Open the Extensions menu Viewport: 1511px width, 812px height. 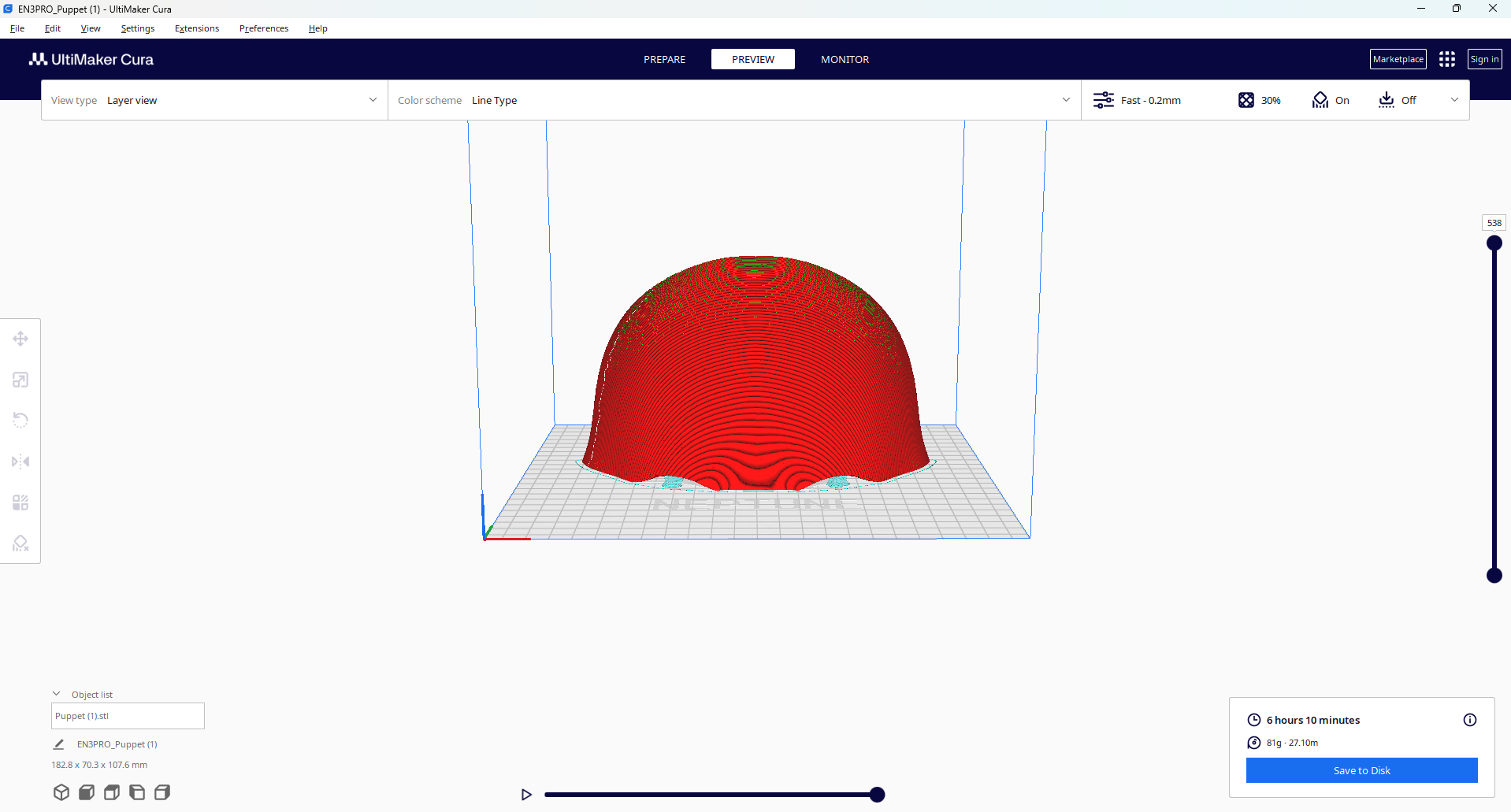coord(197,28)
